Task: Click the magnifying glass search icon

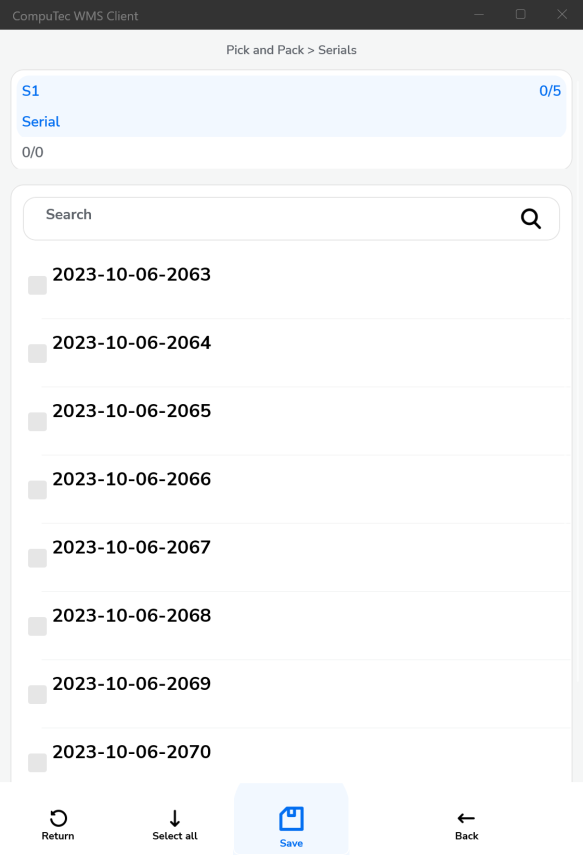Action: 530,219
